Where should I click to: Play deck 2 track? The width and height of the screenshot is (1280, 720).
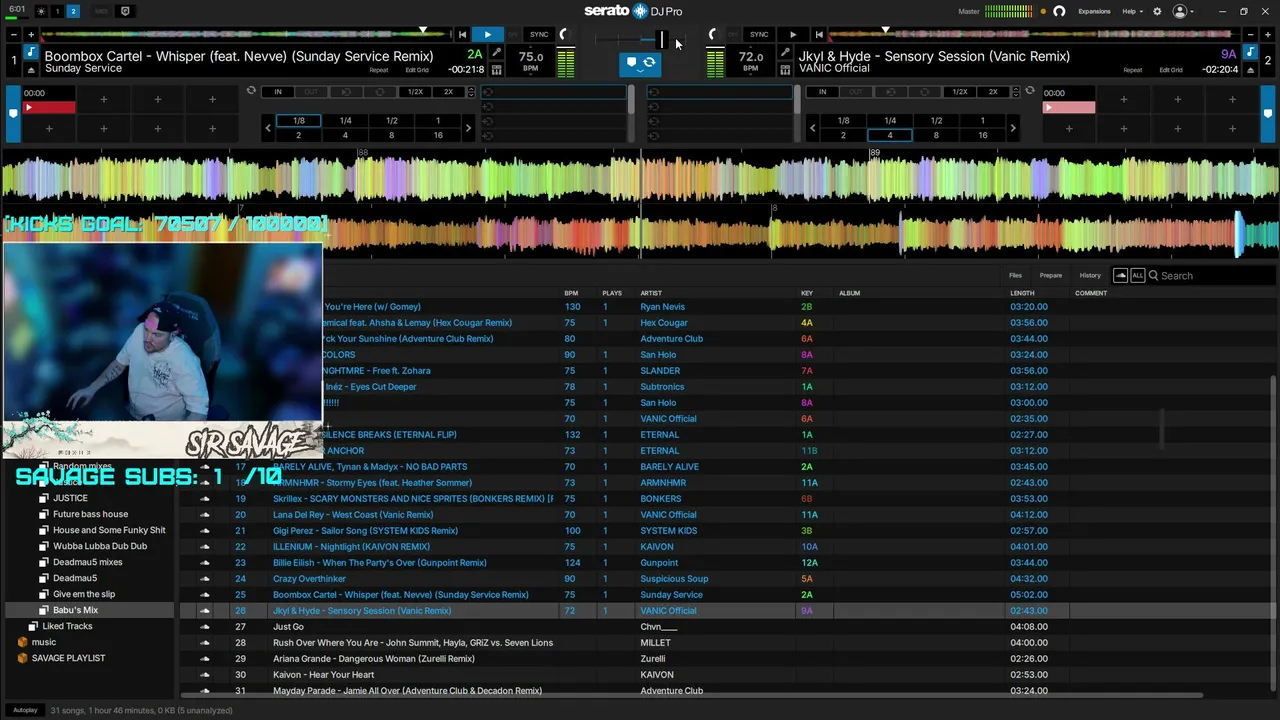coord(793,35)
